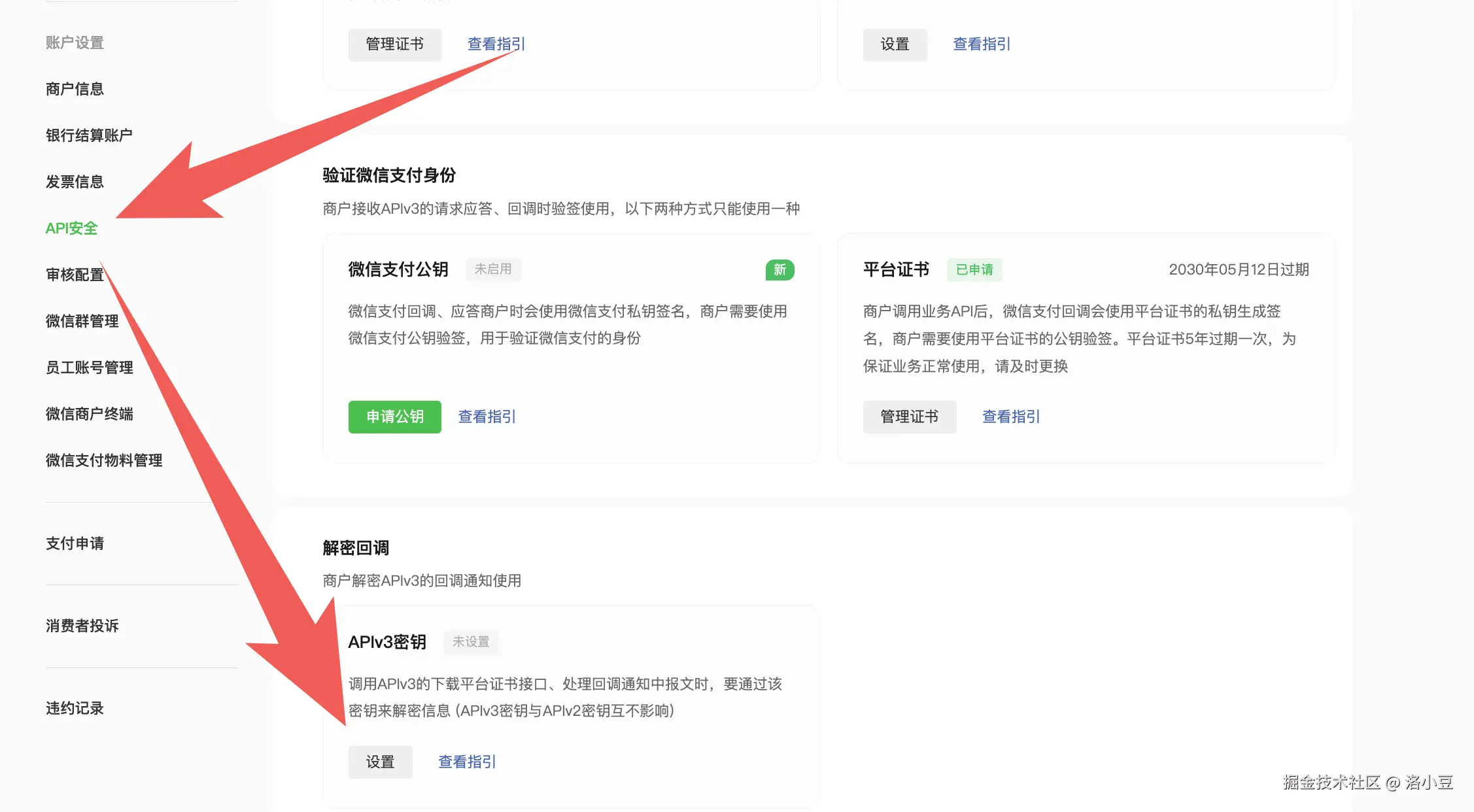Open 查看指引 link under 平台证书

[x=1010, y=416]
